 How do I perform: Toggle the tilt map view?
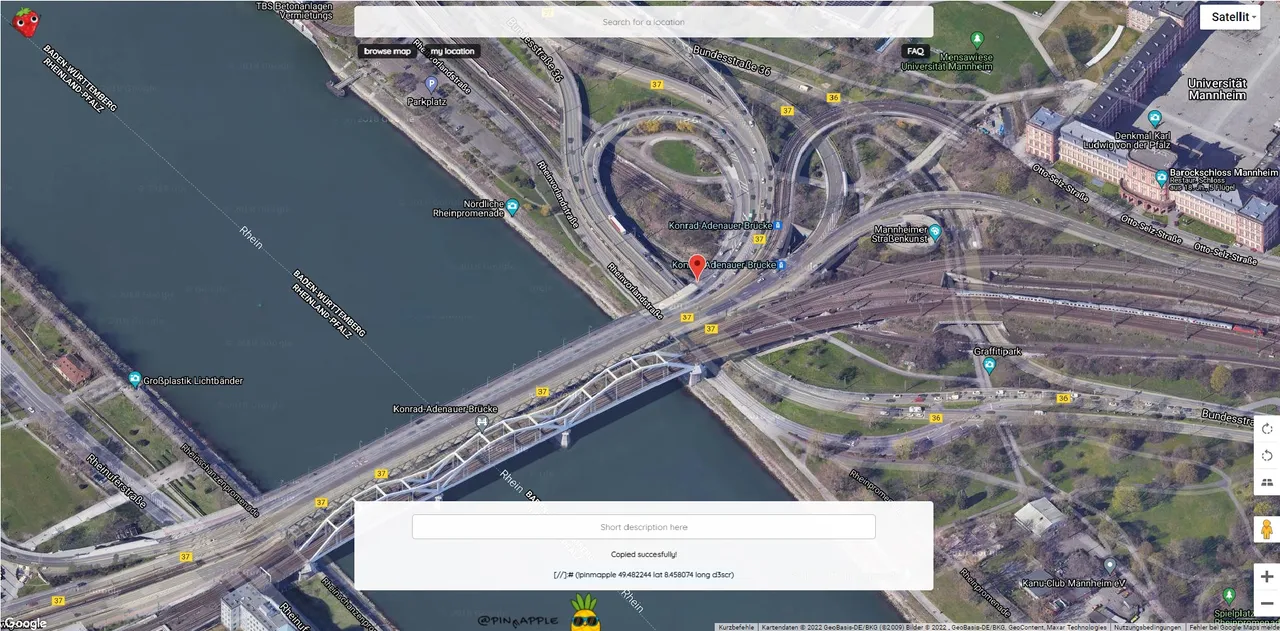pos(1267,483)
